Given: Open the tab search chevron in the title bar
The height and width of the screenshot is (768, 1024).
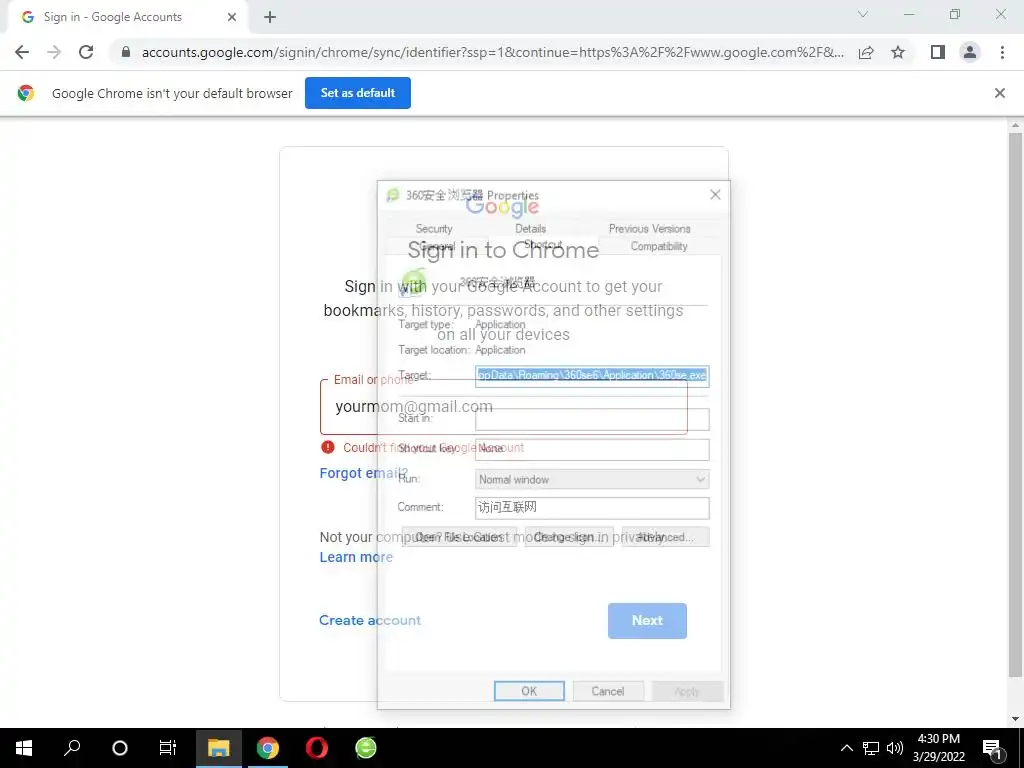Looking at the screenshot, I should (863, 14).
